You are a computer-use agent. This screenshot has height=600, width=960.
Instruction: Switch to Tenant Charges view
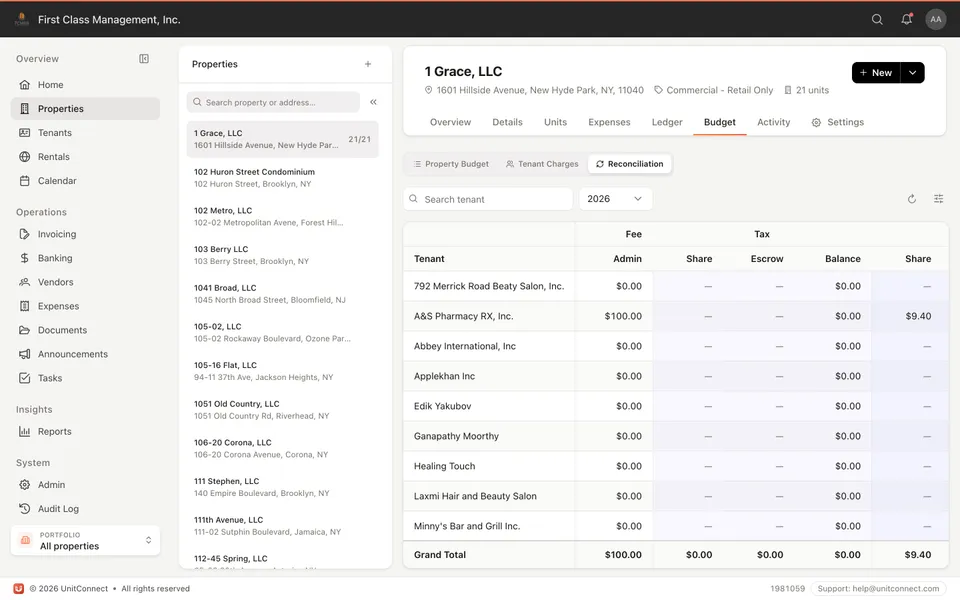tap(542, 164)
